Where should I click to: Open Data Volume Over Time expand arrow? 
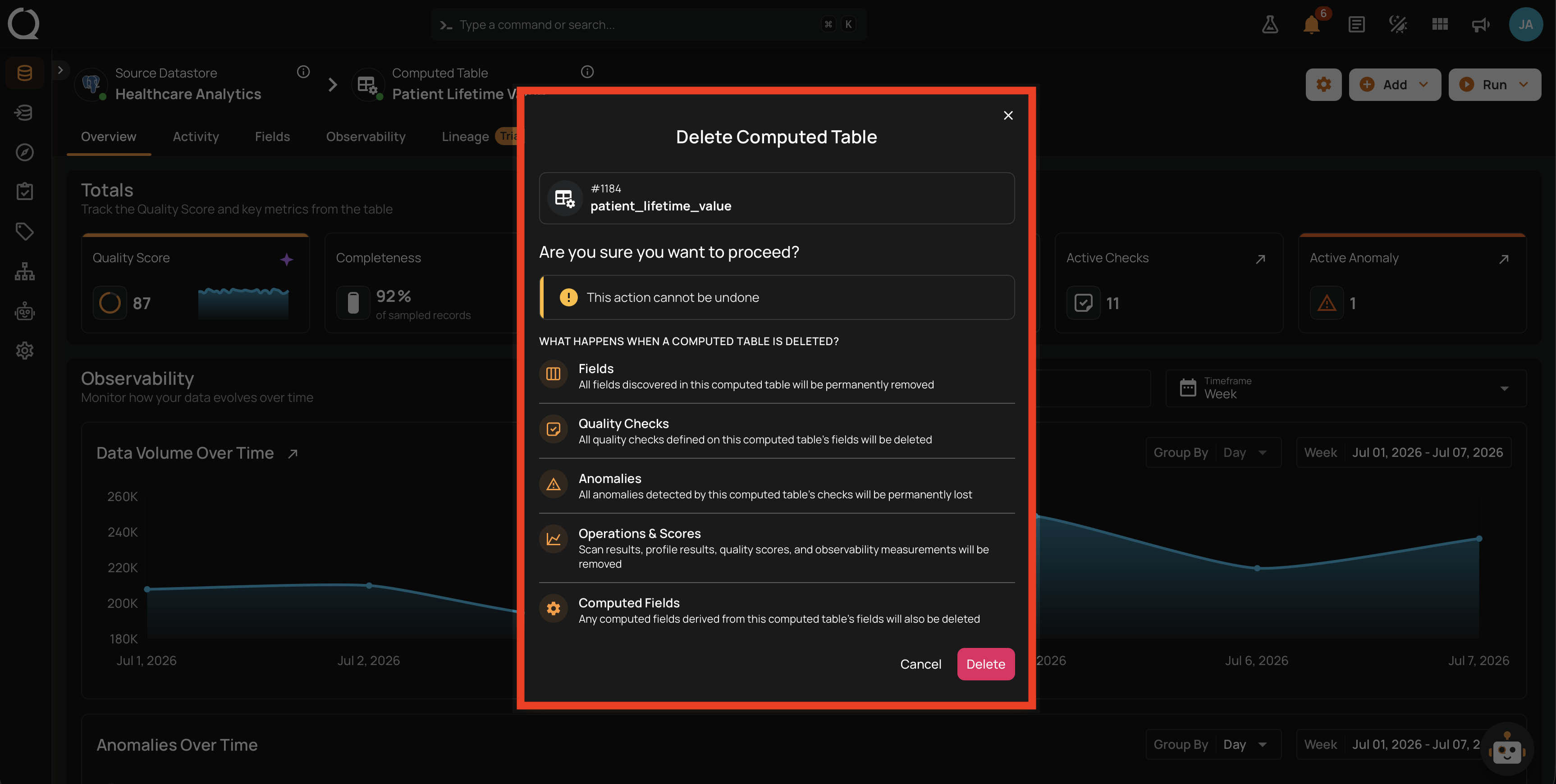(x=293, y=454)
